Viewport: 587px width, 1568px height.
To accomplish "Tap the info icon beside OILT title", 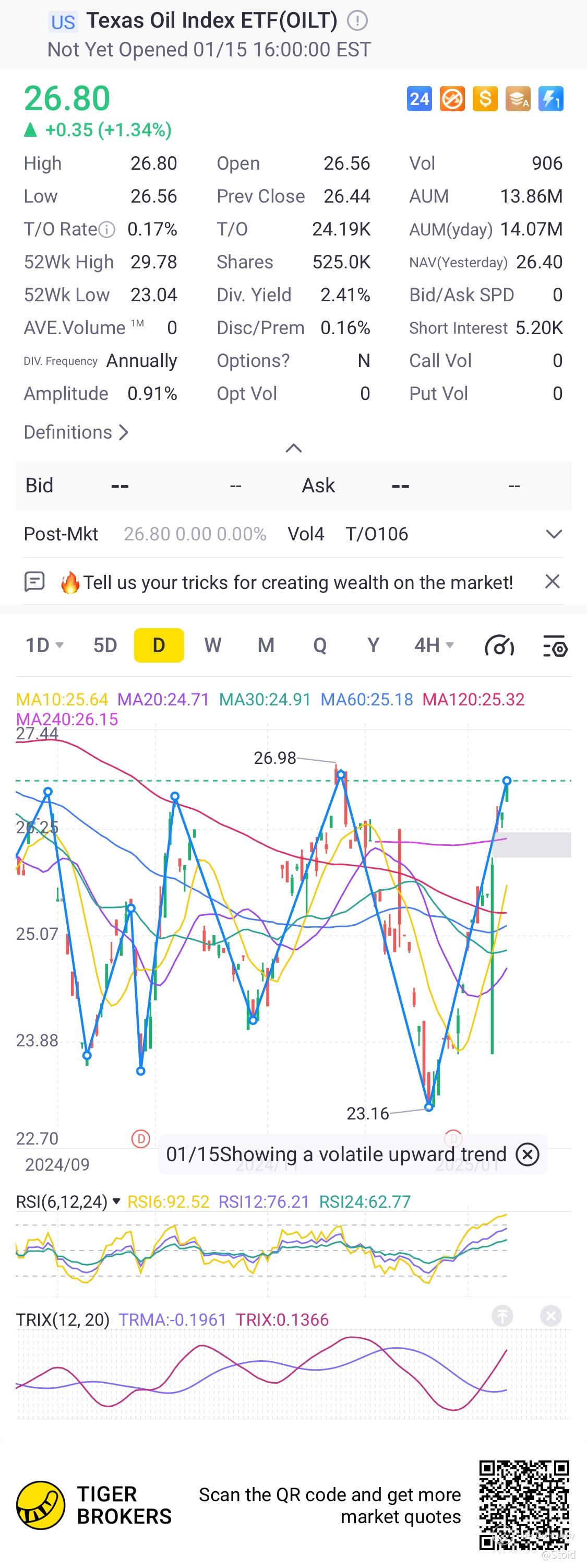I will click(357, 21).
